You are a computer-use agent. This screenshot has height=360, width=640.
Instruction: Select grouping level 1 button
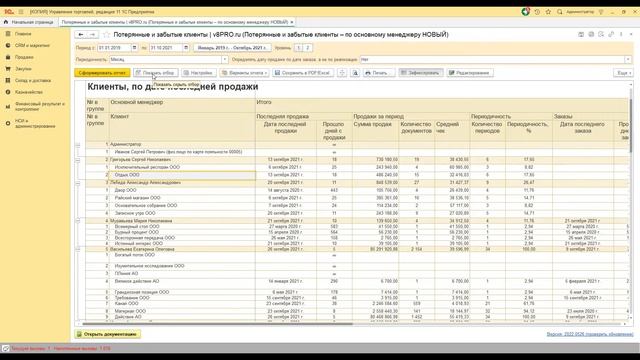point(298,48)
